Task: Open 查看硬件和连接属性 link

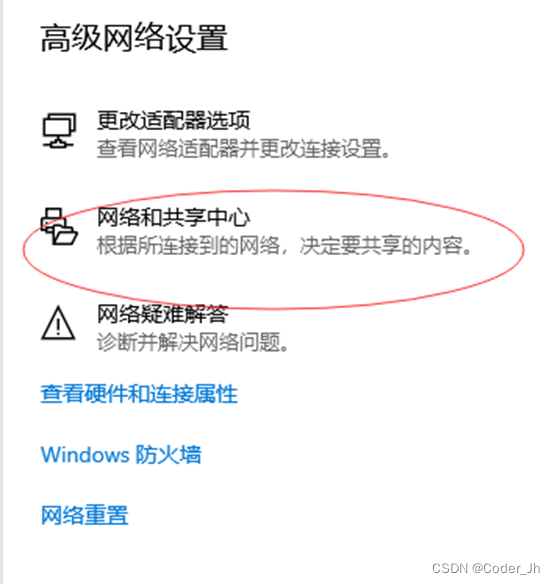Action: click(139, 394)
